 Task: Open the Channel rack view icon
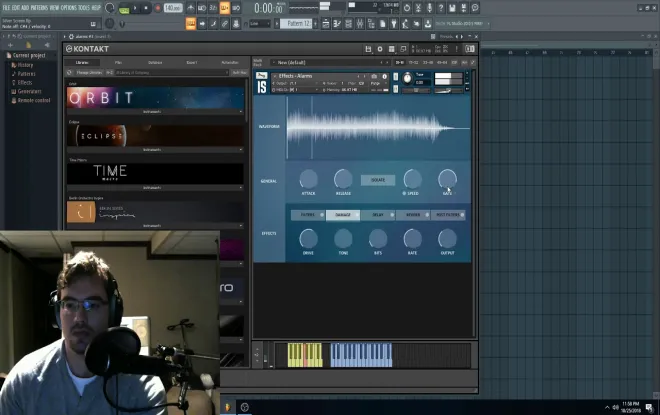tap(348, 24)
